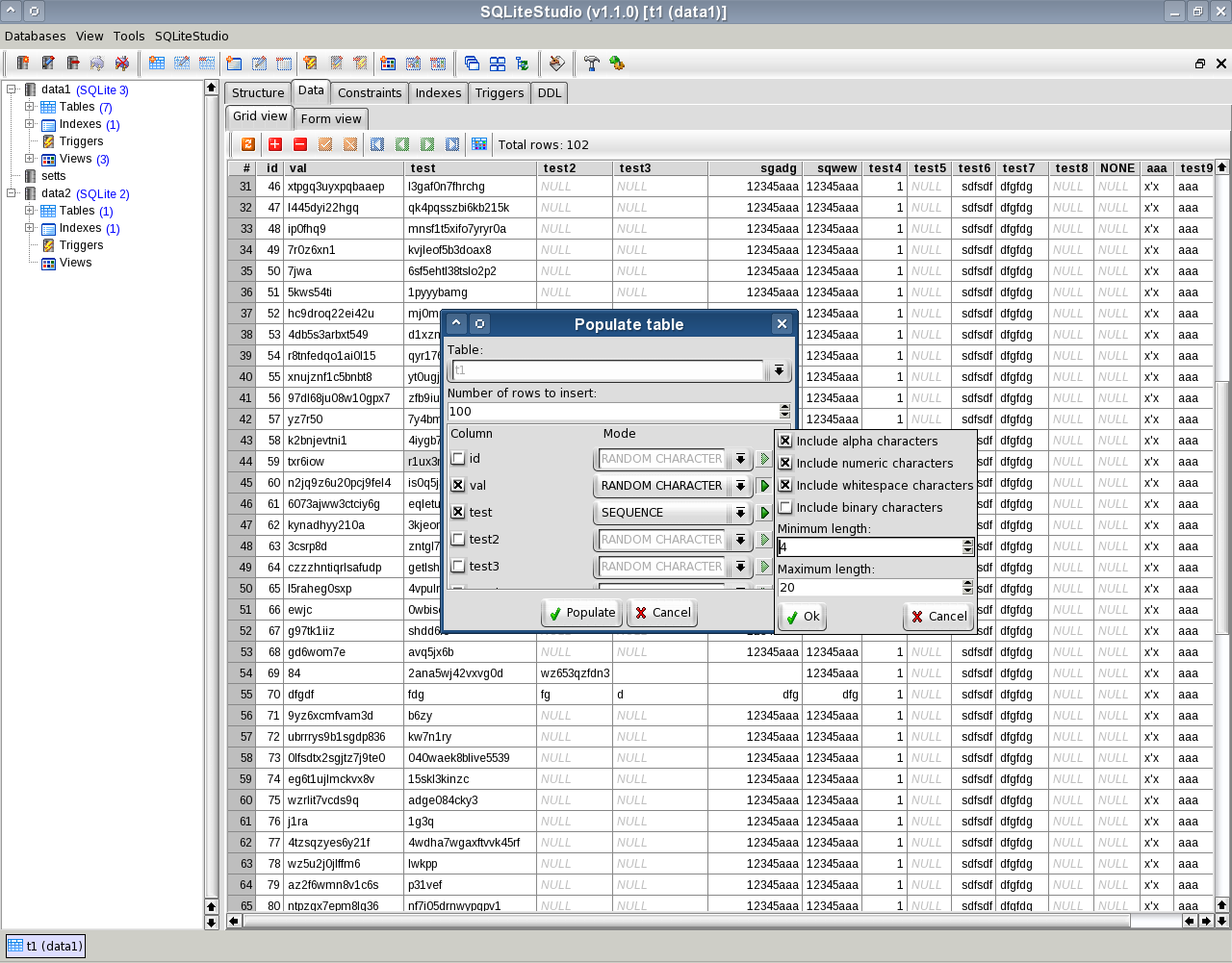
Task: Switch to the Constraints tab
Action: pyautogui.click(x=370, y=92)
